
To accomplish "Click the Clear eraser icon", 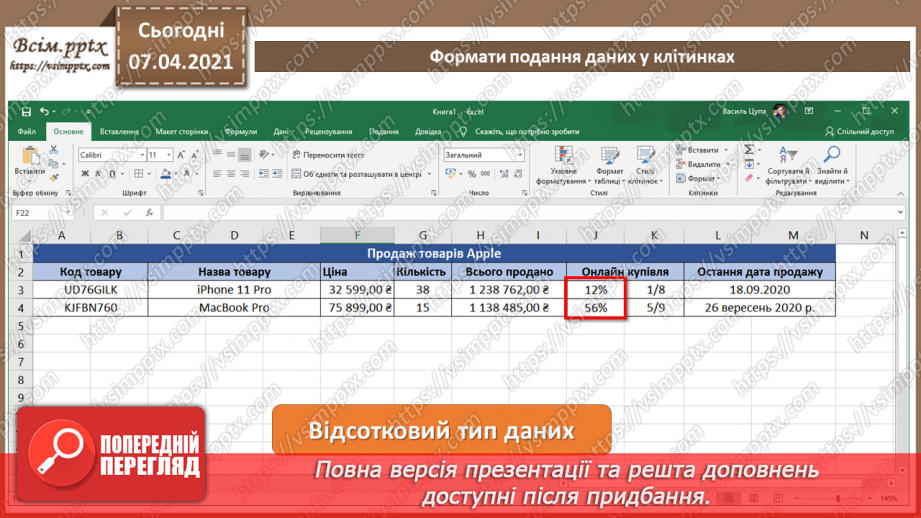I will (x=749, y=178).
